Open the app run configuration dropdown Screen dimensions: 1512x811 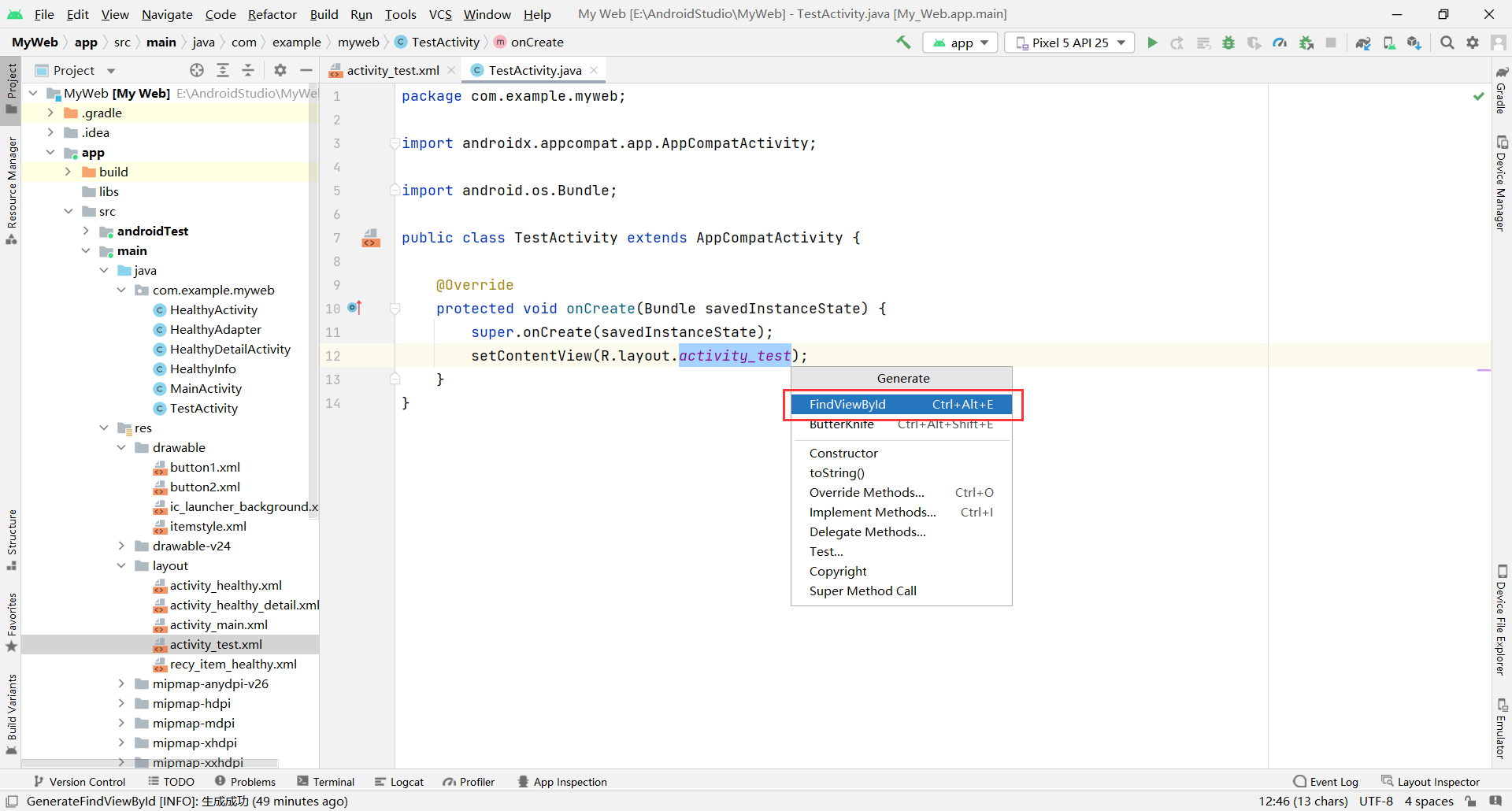pos(960,43)
